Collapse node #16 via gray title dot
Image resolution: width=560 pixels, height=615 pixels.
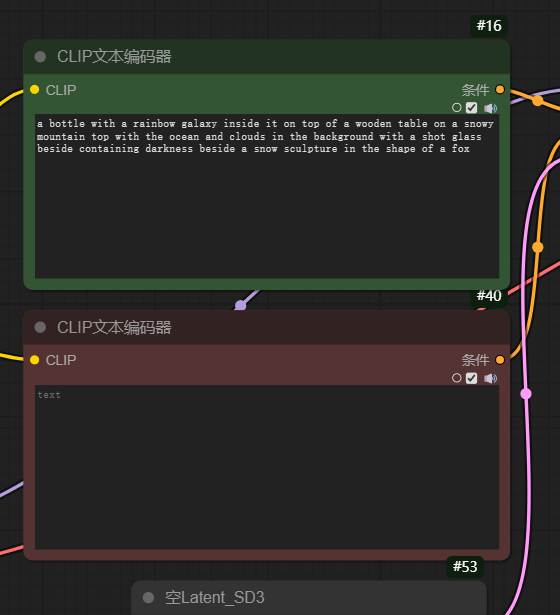(x=40, y=57)
